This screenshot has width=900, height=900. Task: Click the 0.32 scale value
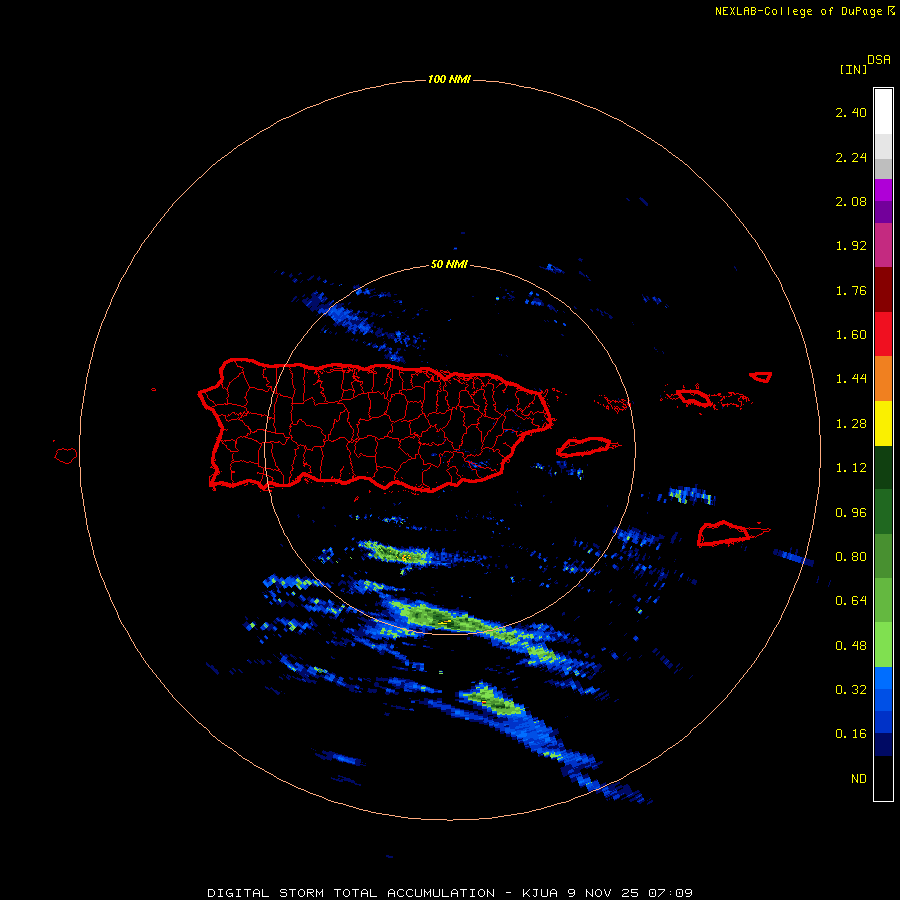tap(851, 690)
